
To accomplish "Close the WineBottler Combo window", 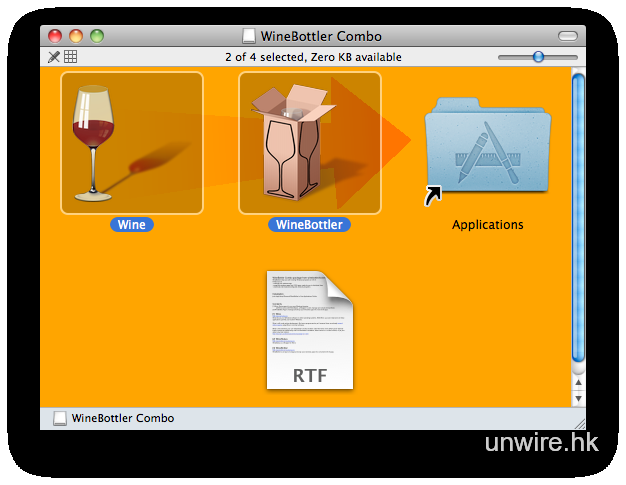I will point(55,36).
